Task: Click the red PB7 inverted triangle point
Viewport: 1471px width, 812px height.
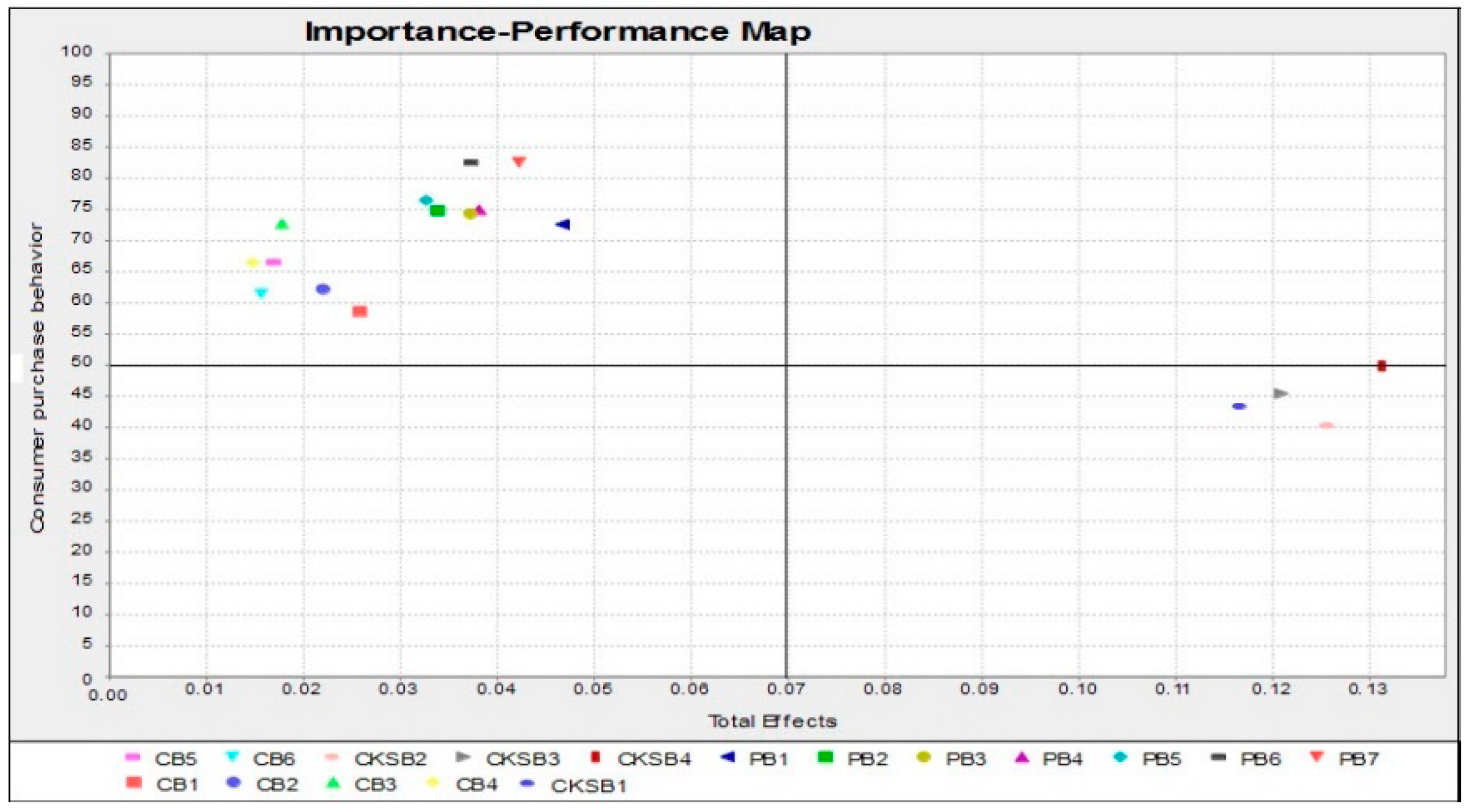Action: pyautogui.click(x=519, y=162)
